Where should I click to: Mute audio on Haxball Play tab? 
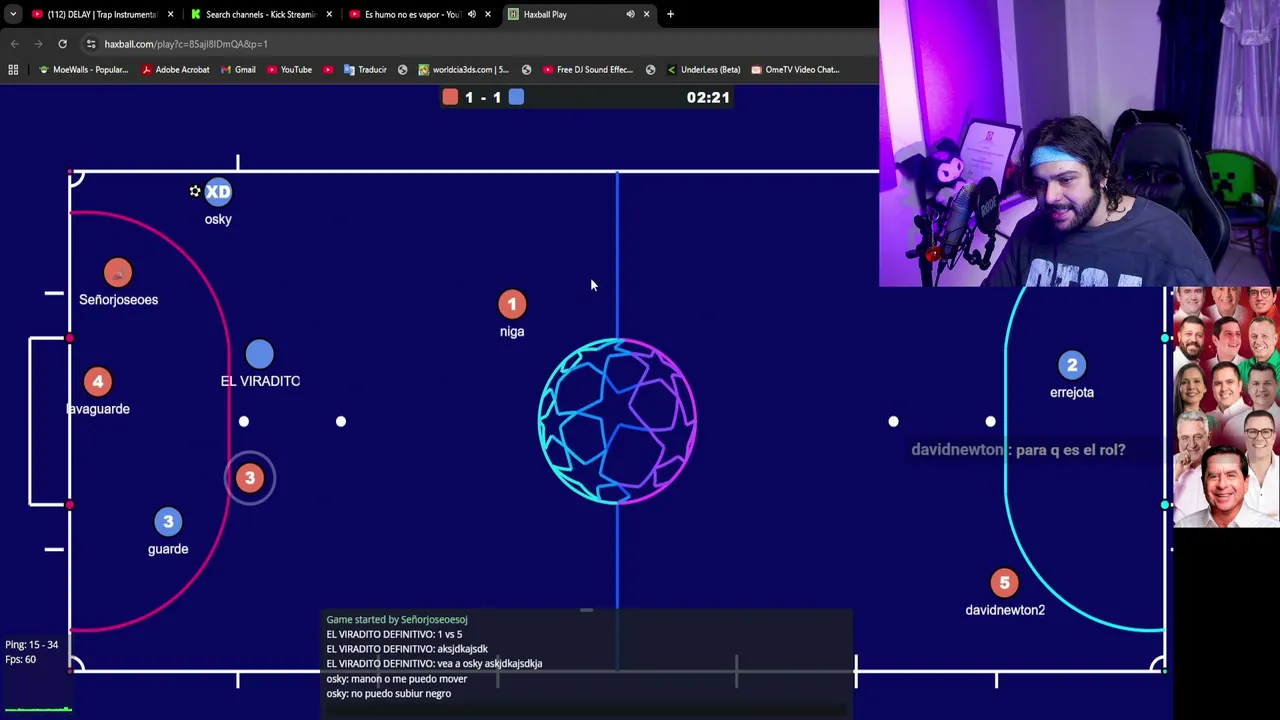pos(630,14)
